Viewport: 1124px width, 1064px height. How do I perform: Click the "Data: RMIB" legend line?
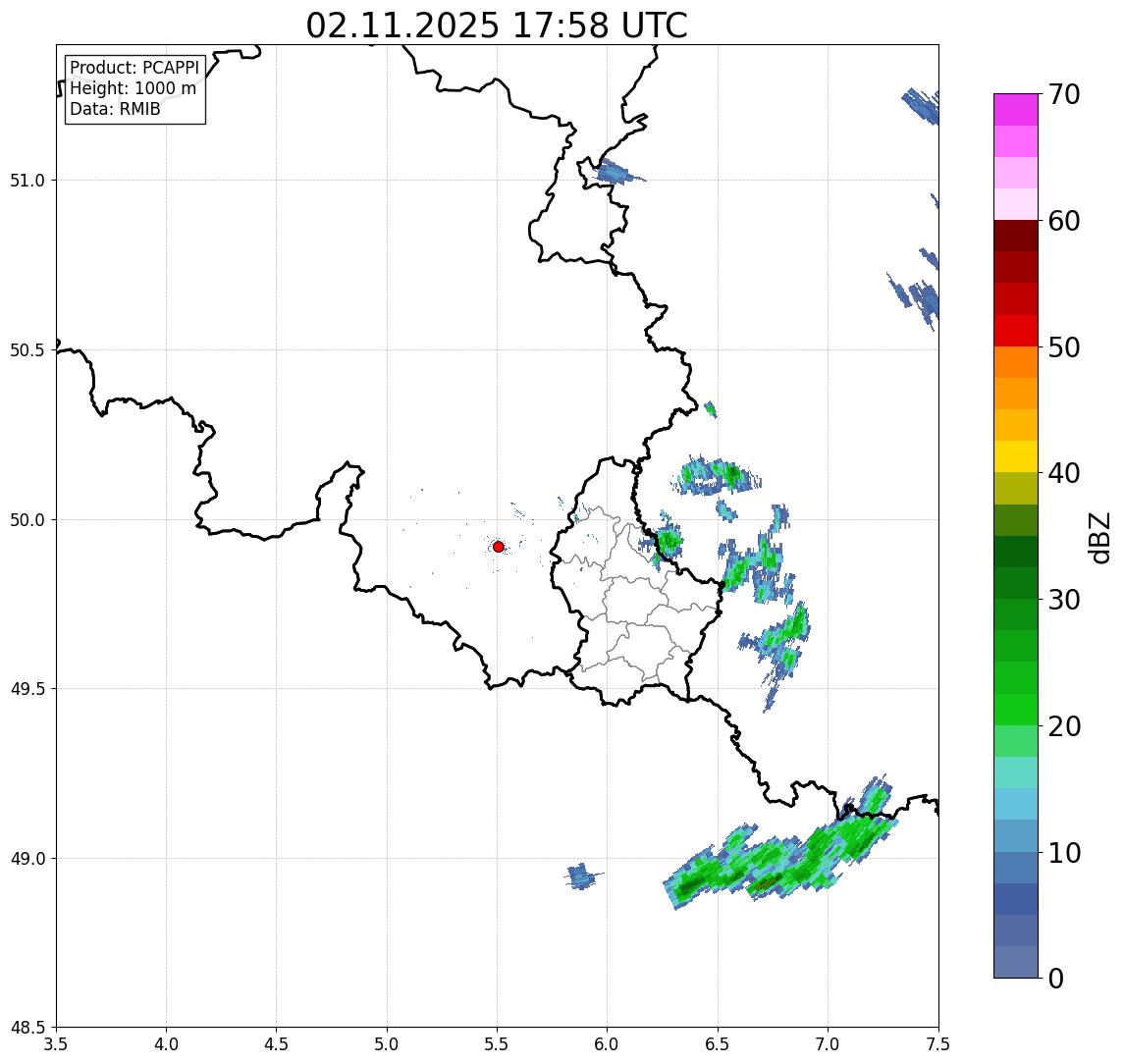click(115, 109)
